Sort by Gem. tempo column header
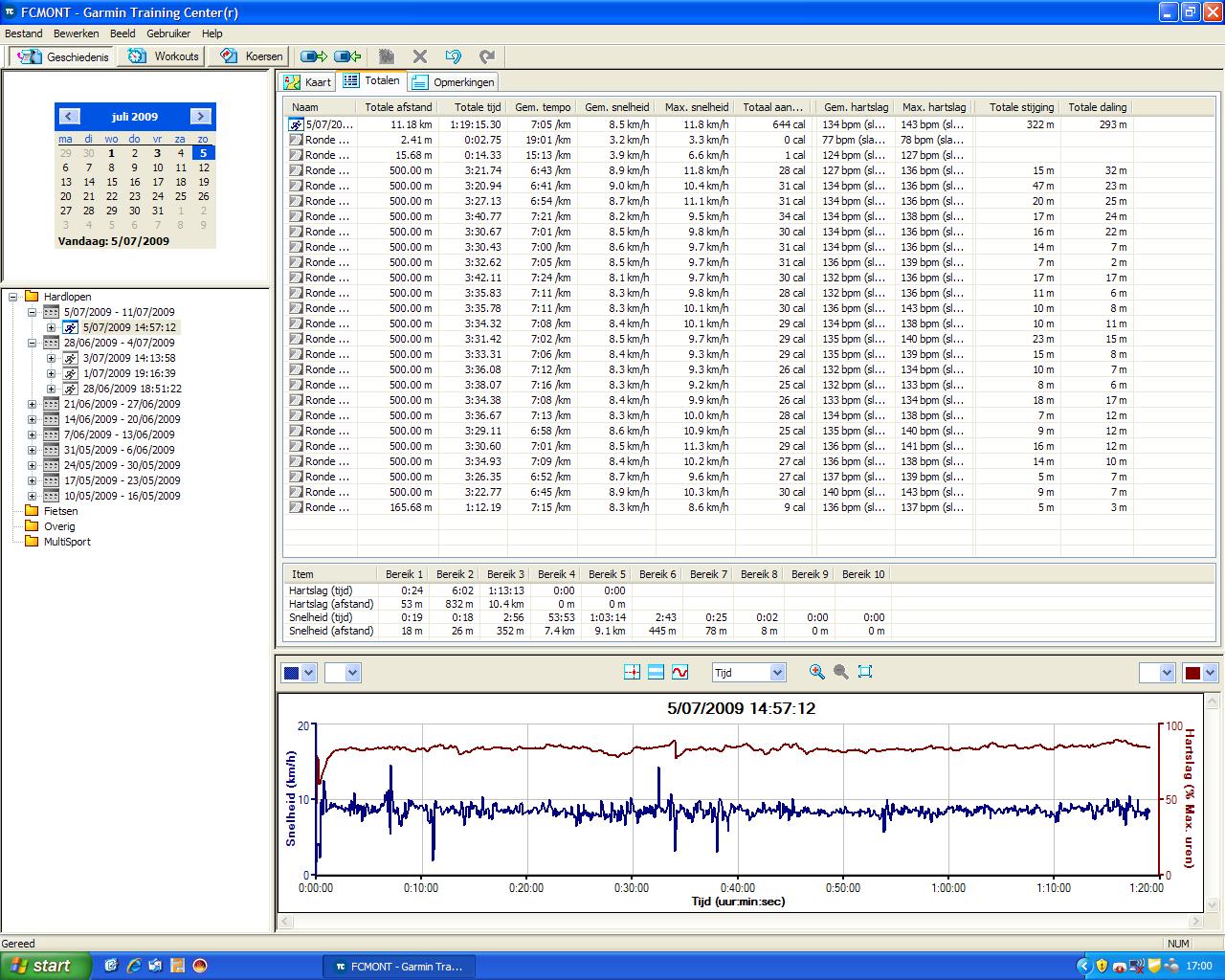Screen dimensions: 1225x980 [542, 107]
